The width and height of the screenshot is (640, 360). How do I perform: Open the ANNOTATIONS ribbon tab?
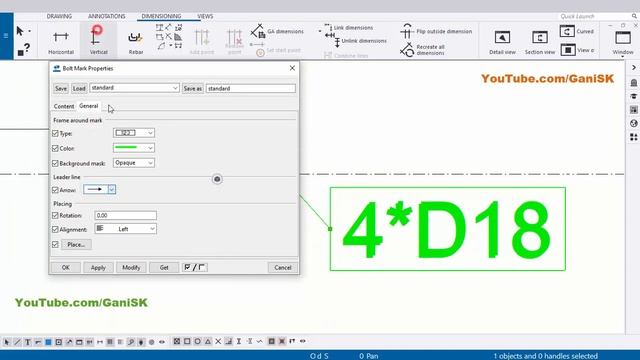107,16
